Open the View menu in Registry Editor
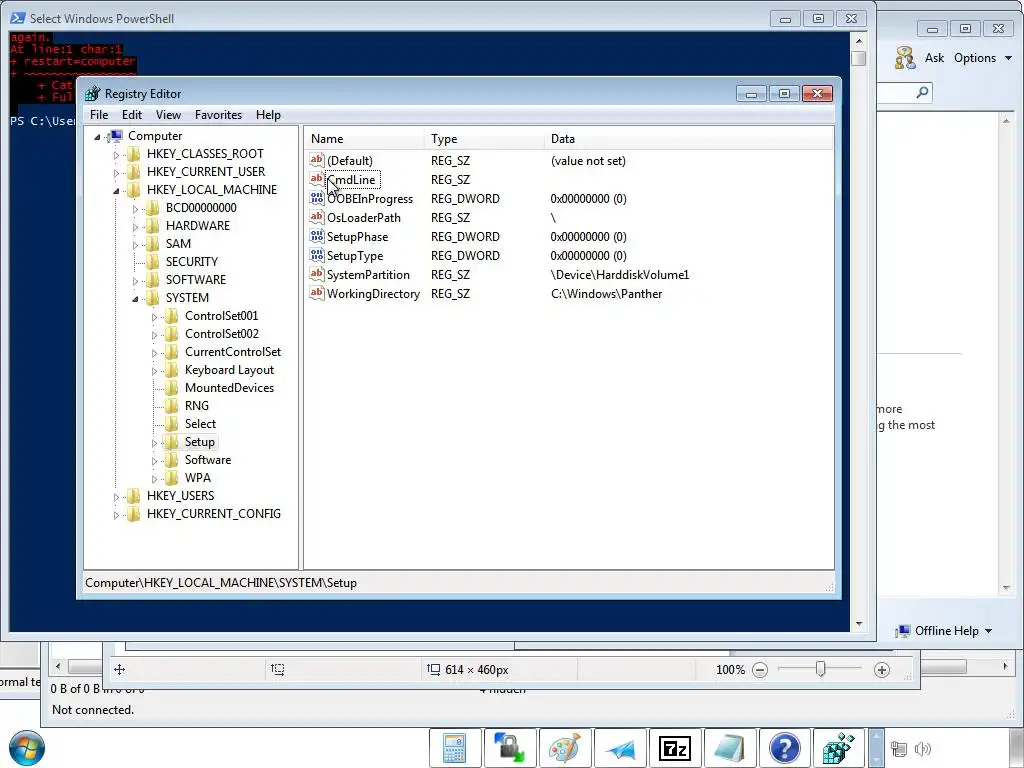The width and height of the screenshot is (1024, 768). pyautogui.click(x=168, y=115)
